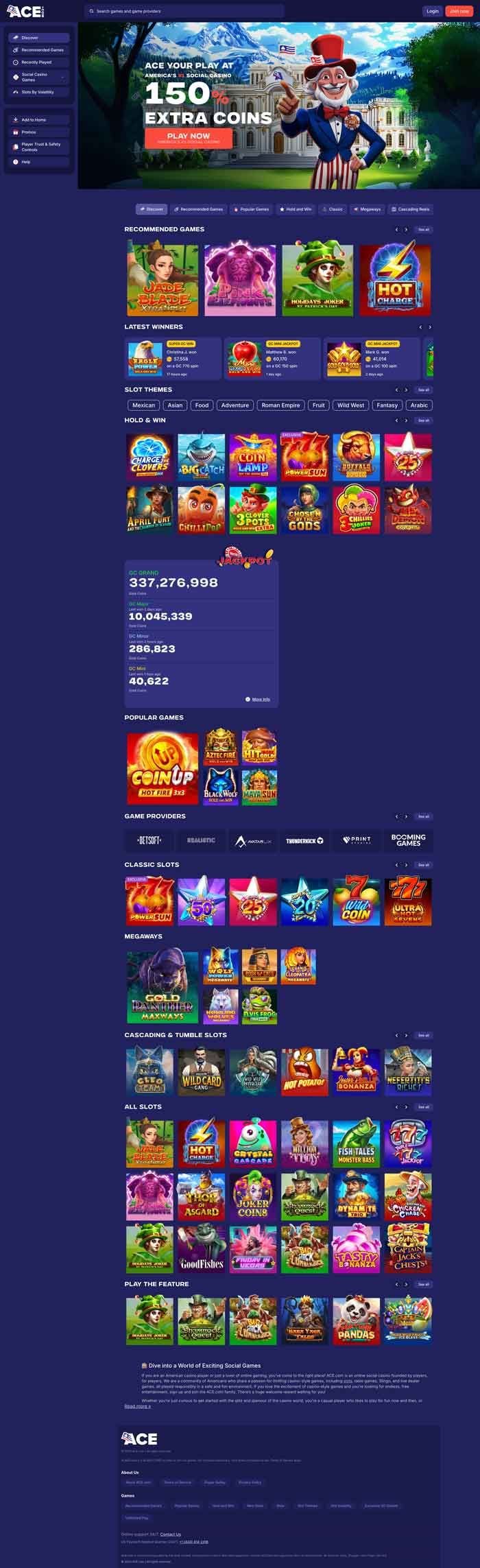
Task: Open the Promos gift icon
Action: coord(16,132)
